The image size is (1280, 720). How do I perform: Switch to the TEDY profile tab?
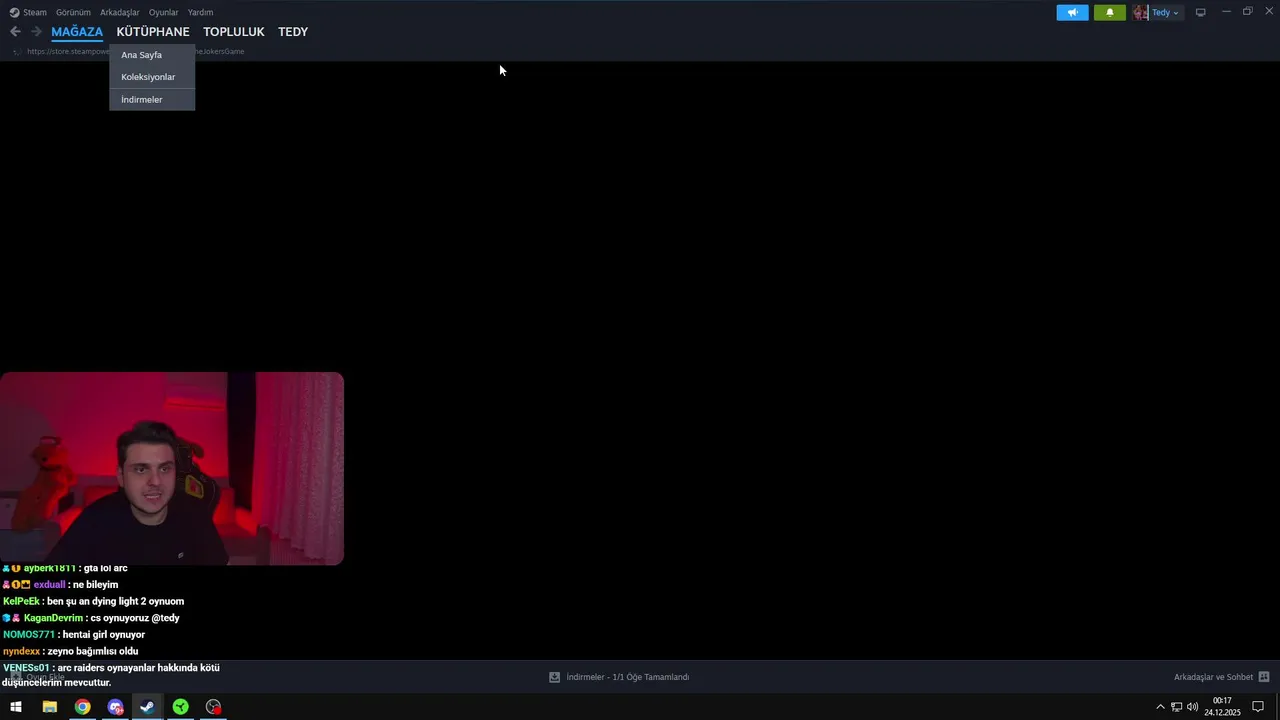coord(293,32)
